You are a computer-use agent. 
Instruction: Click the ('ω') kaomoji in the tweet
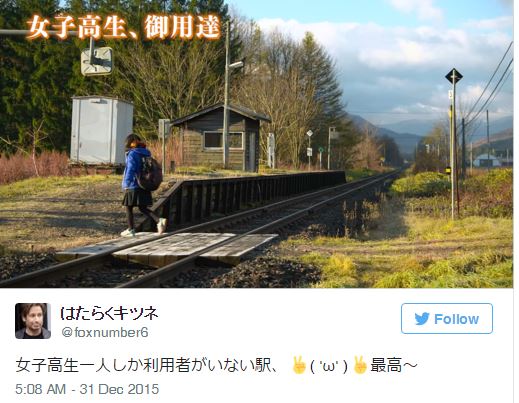(x=329, y=366)
